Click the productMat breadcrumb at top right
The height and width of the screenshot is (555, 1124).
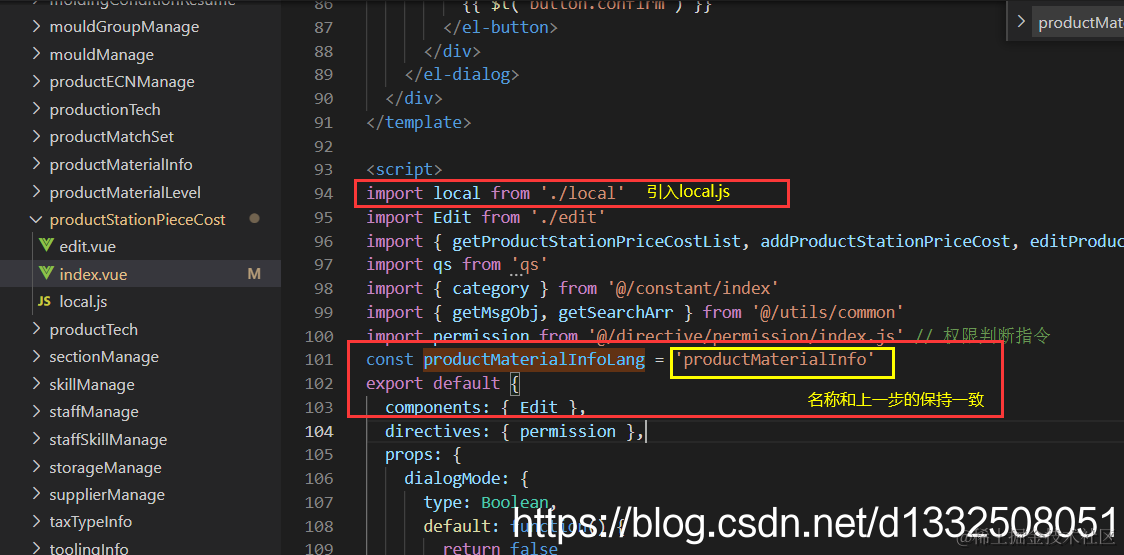coord(1080,22)
